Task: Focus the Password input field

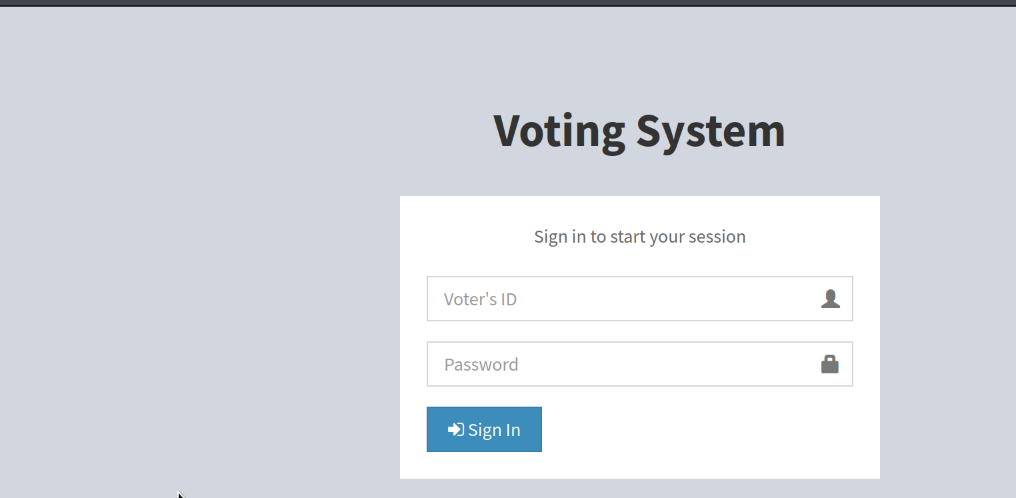Action: coord(620,364)
